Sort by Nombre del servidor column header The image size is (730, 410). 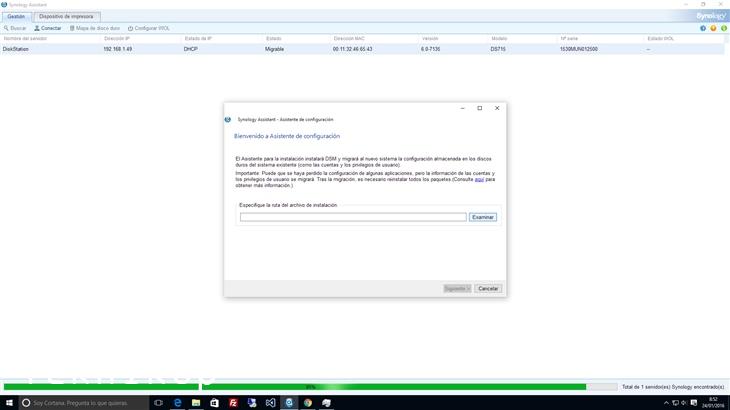pos(26,38)
